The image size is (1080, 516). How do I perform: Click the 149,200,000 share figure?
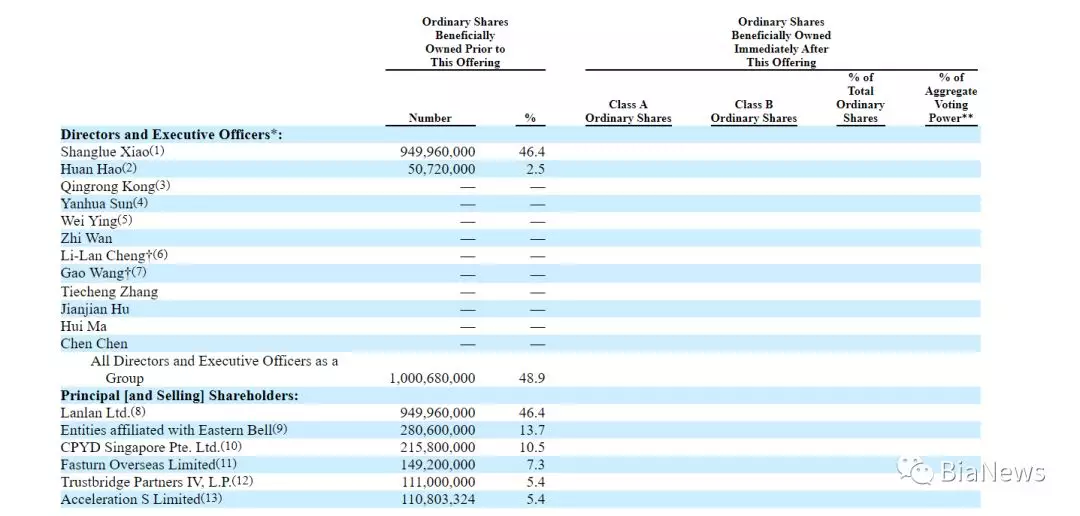point(437,464)
